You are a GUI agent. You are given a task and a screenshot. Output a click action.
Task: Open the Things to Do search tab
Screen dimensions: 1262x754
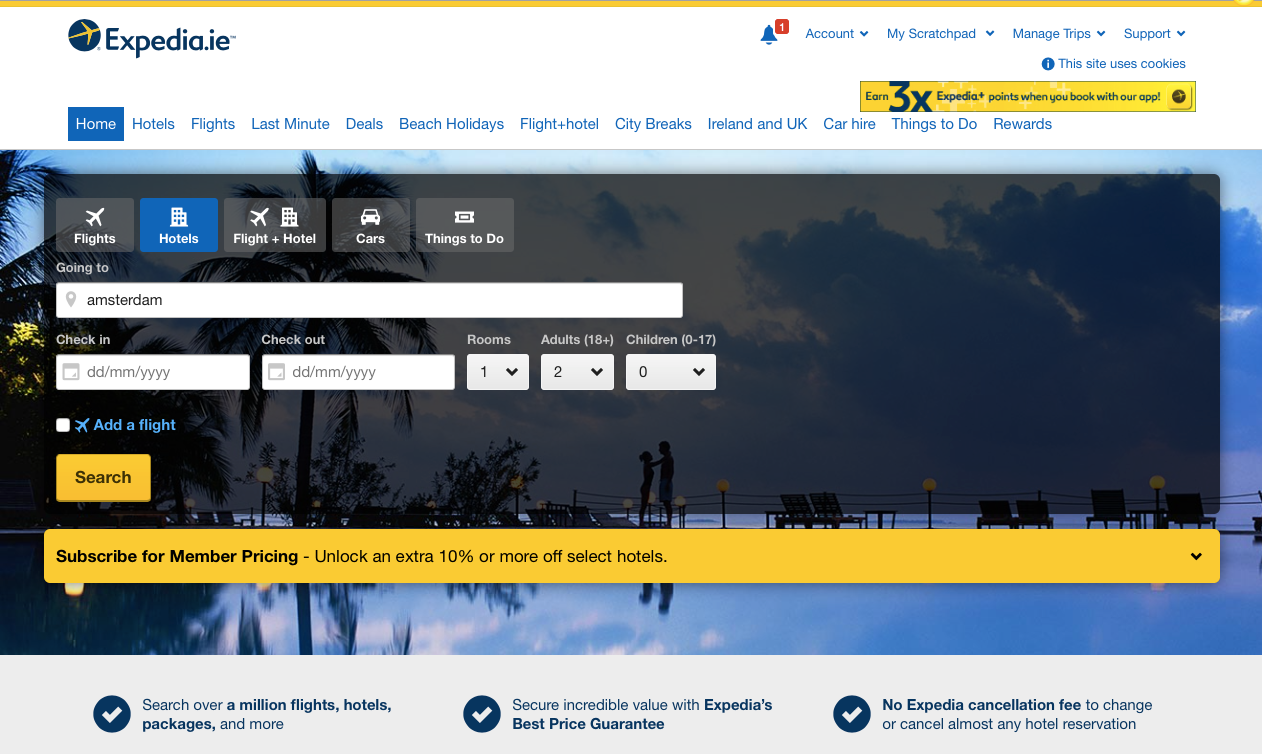(x=465, y=225)
